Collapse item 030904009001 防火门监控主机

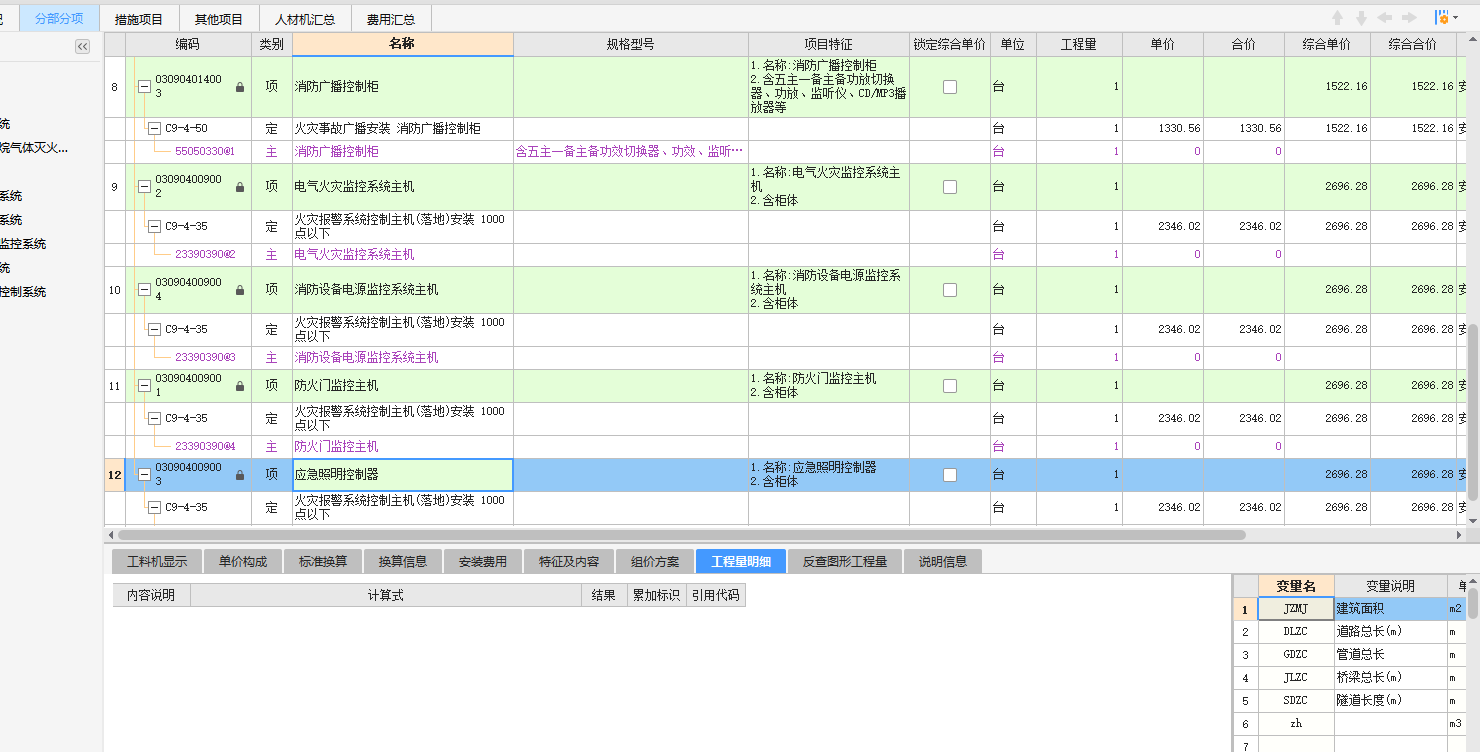pyautogui.click(x=144, y=386)
